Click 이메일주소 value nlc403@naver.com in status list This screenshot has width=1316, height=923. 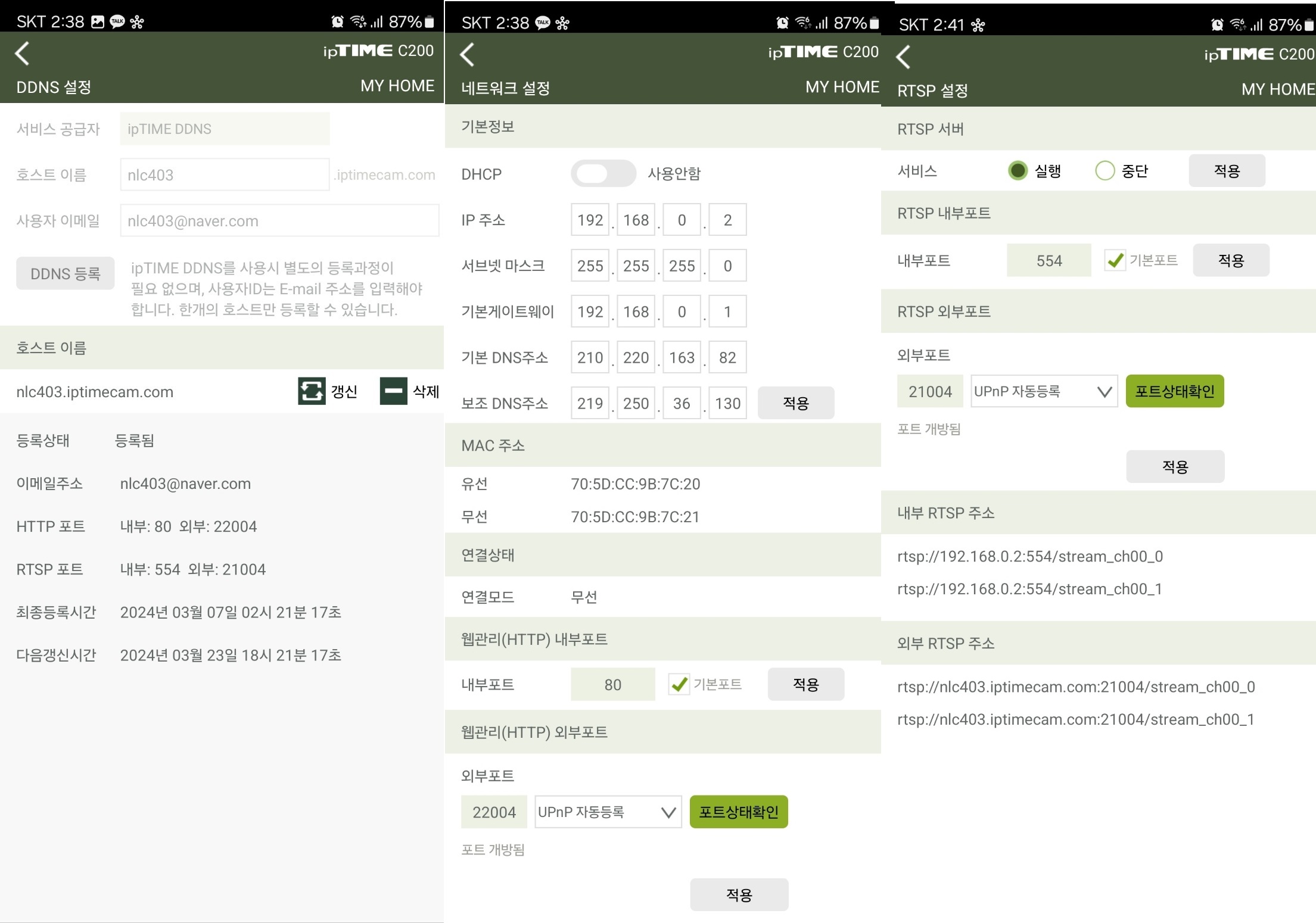(185, 484)
